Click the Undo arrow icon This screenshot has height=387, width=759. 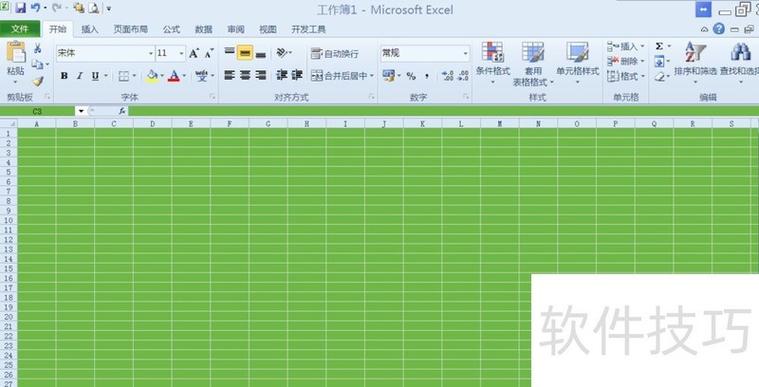coord(35,8)
